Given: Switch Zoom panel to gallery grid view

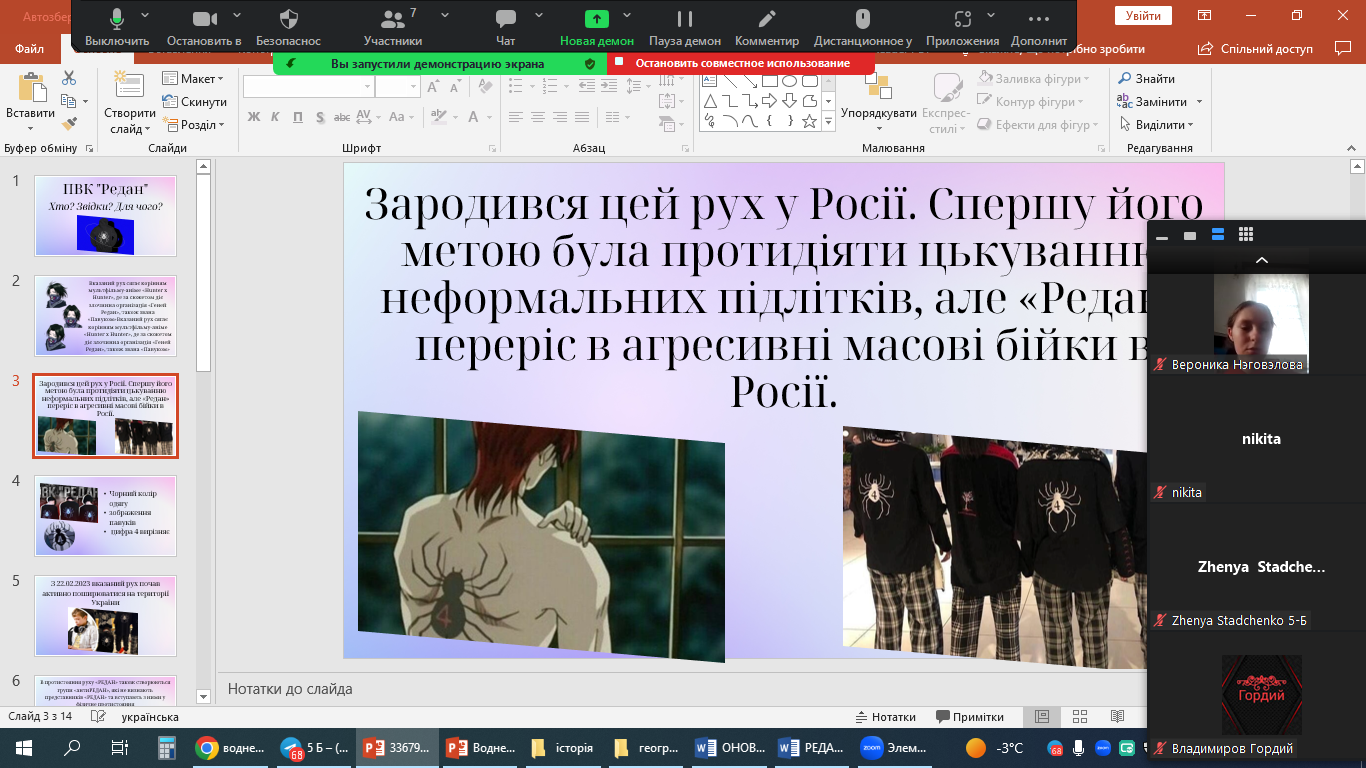Looking at the screenshot, I should coord(1246,234).
